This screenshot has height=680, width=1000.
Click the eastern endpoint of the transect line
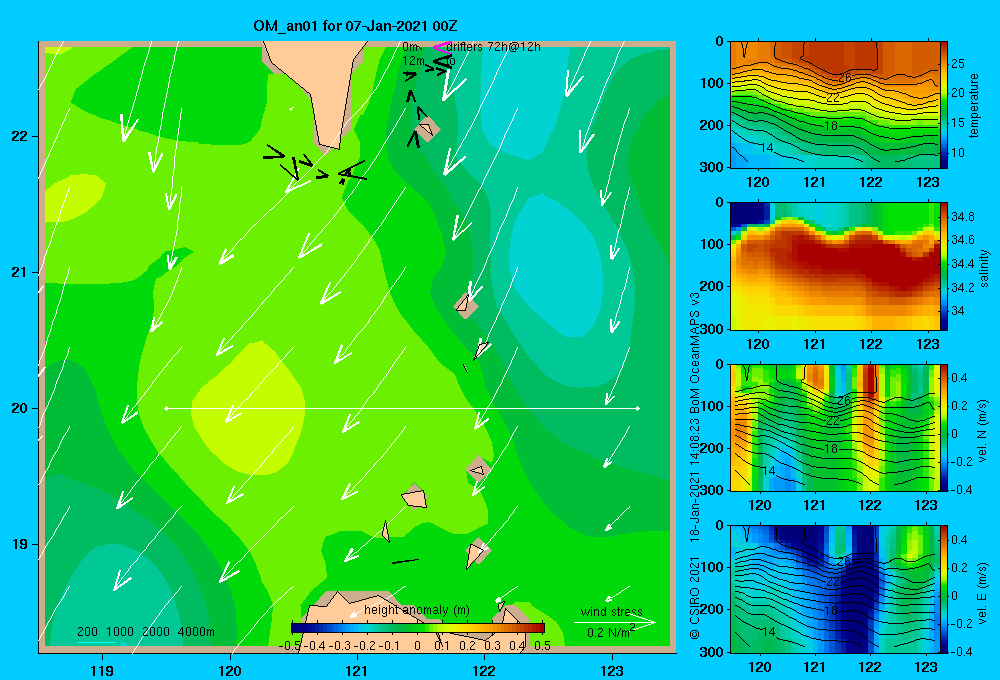pyautogui.click(x=637, y=408)
